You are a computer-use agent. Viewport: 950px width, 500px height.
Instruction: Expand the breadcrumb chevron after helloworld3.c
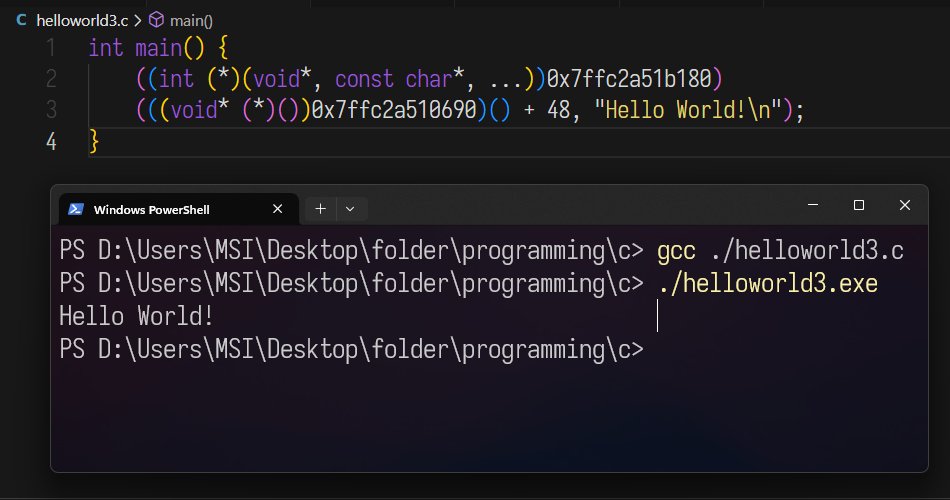(138, 21)
